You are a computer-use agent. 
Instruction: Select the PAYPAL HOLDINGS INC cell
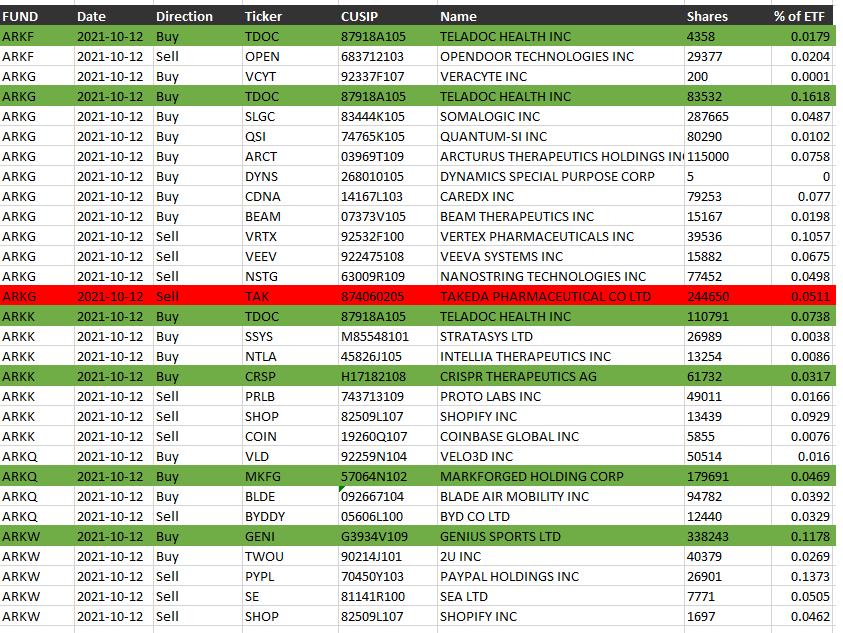coord(559,576)
